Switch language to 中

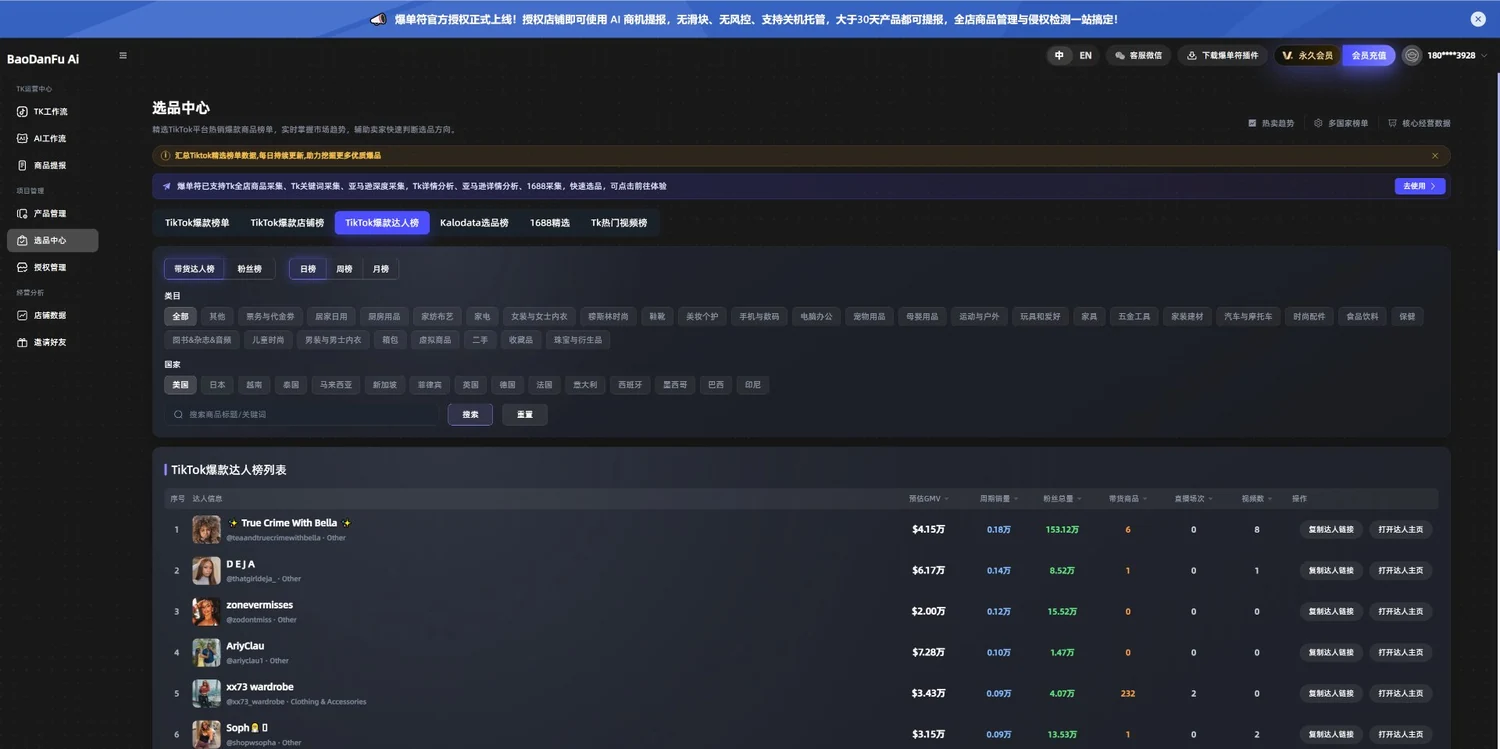(x=1059, y=56)
